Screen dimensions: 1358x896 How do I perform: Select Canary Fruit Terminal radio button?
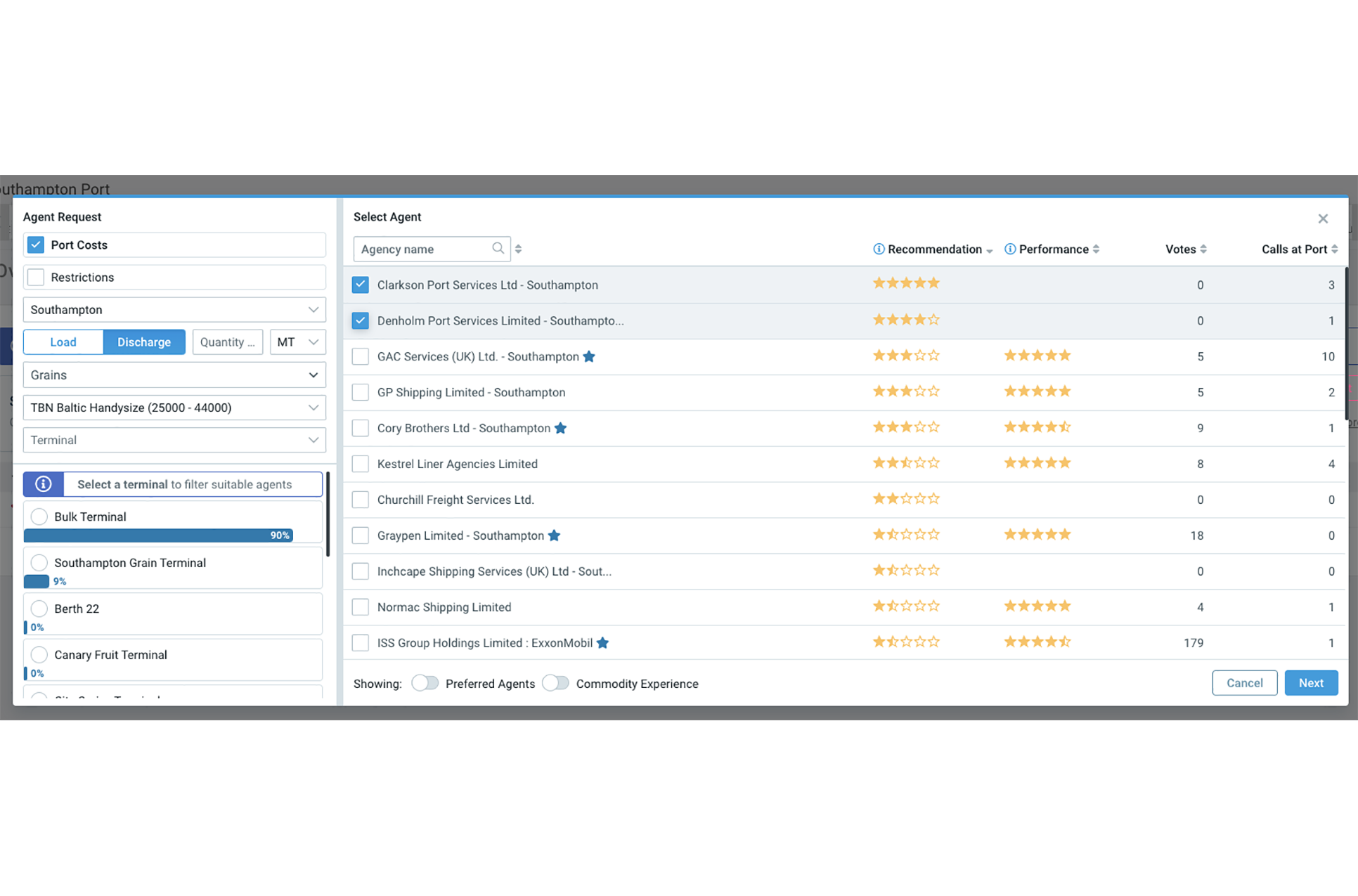(39, 655)
